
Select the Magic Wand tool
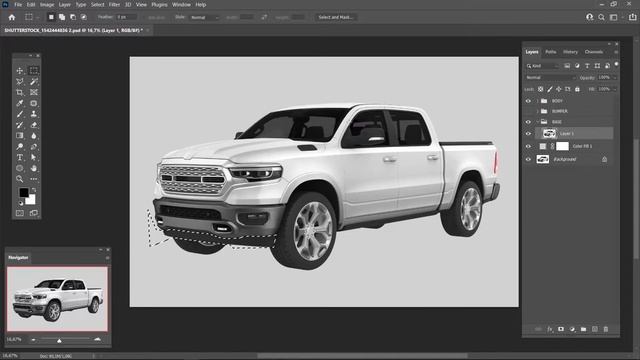coord(33,82)
